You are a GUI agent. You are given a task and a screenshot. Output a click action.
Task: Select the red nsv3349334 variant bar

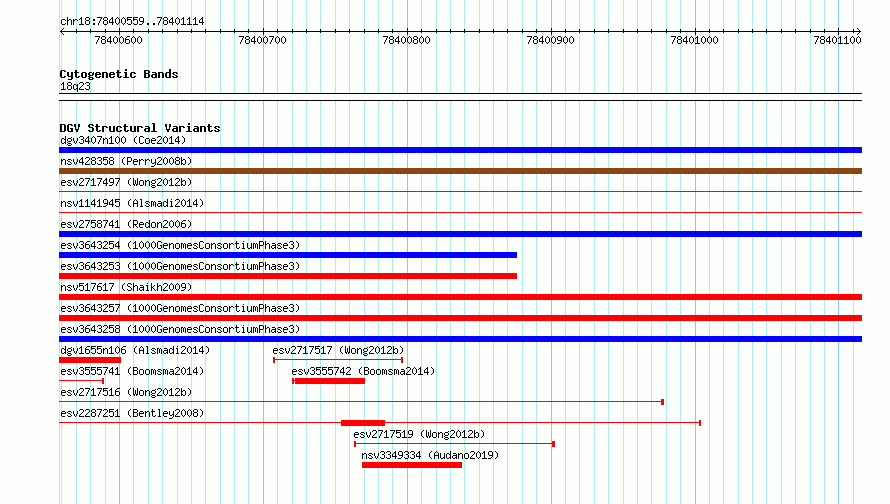coord(412,465)
